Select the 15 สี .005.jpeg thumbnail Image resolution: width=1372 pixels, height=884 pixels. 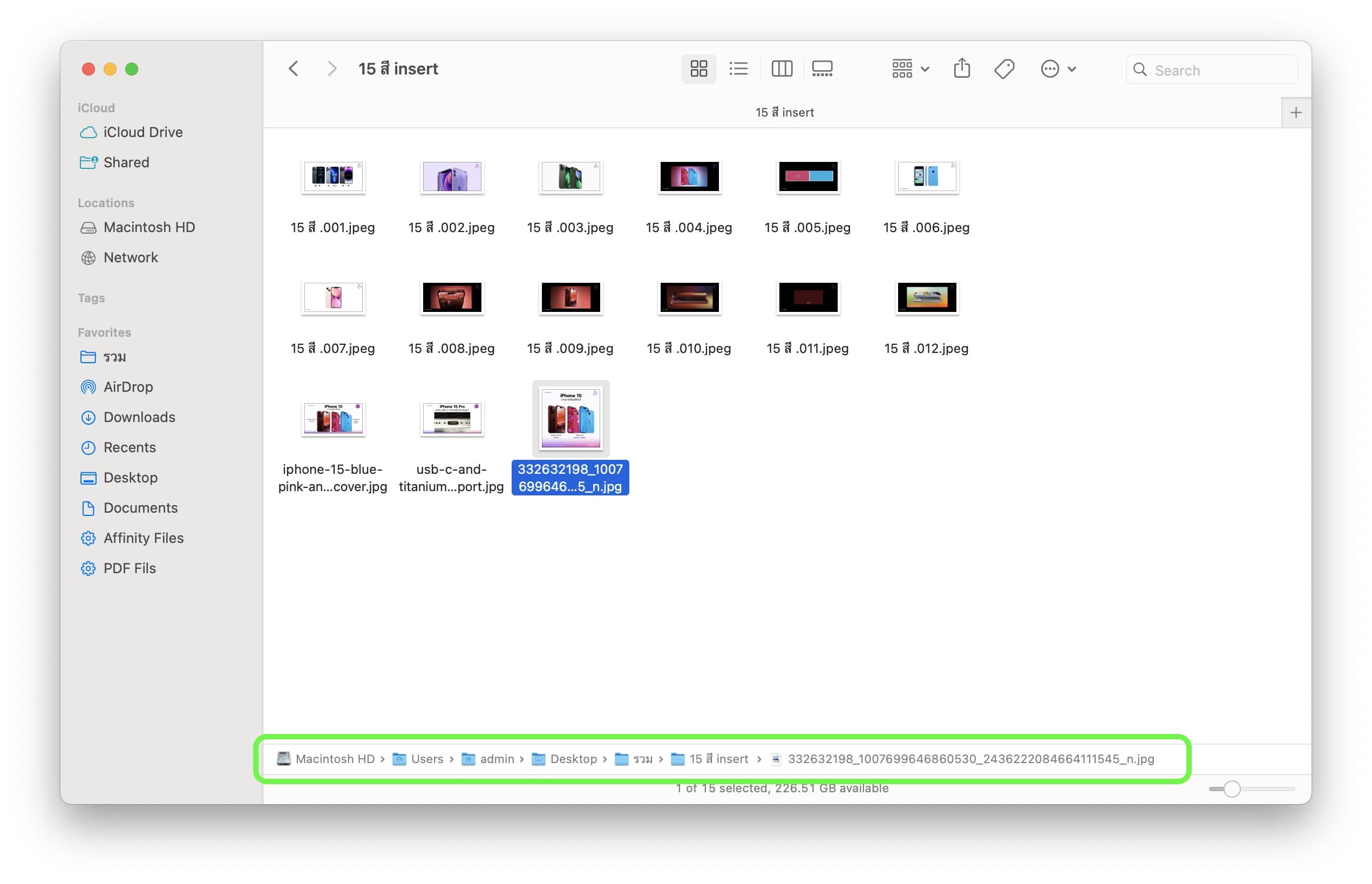(807, 177)
